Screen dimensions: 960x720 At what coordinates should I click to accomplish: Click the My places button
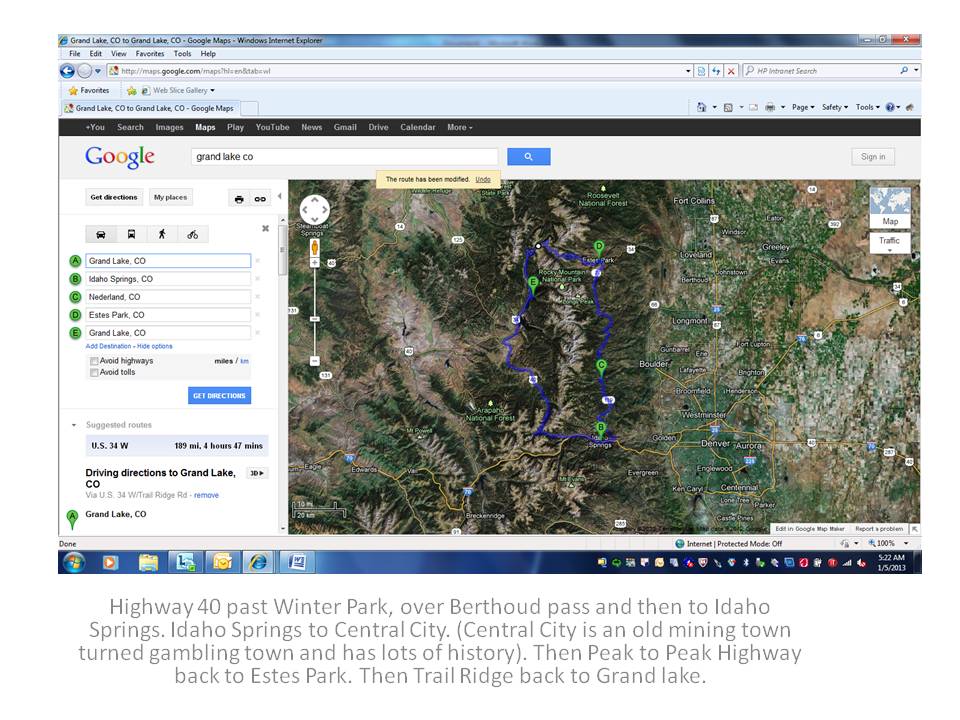pyautogui.click(x=170, y=197)
